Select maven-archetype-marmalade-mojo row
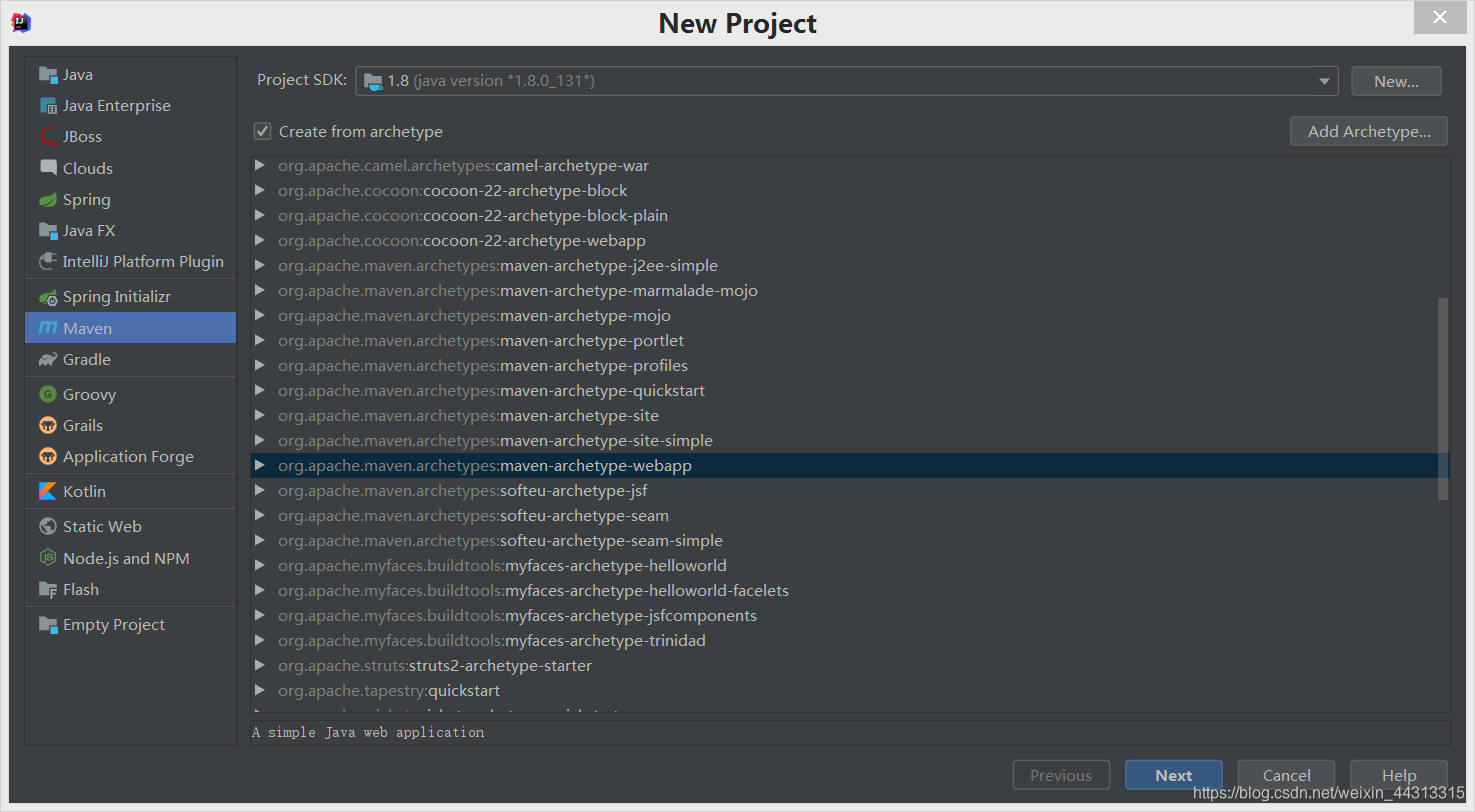This screenshot has height=812, width=1475. [x=850, y=290]
